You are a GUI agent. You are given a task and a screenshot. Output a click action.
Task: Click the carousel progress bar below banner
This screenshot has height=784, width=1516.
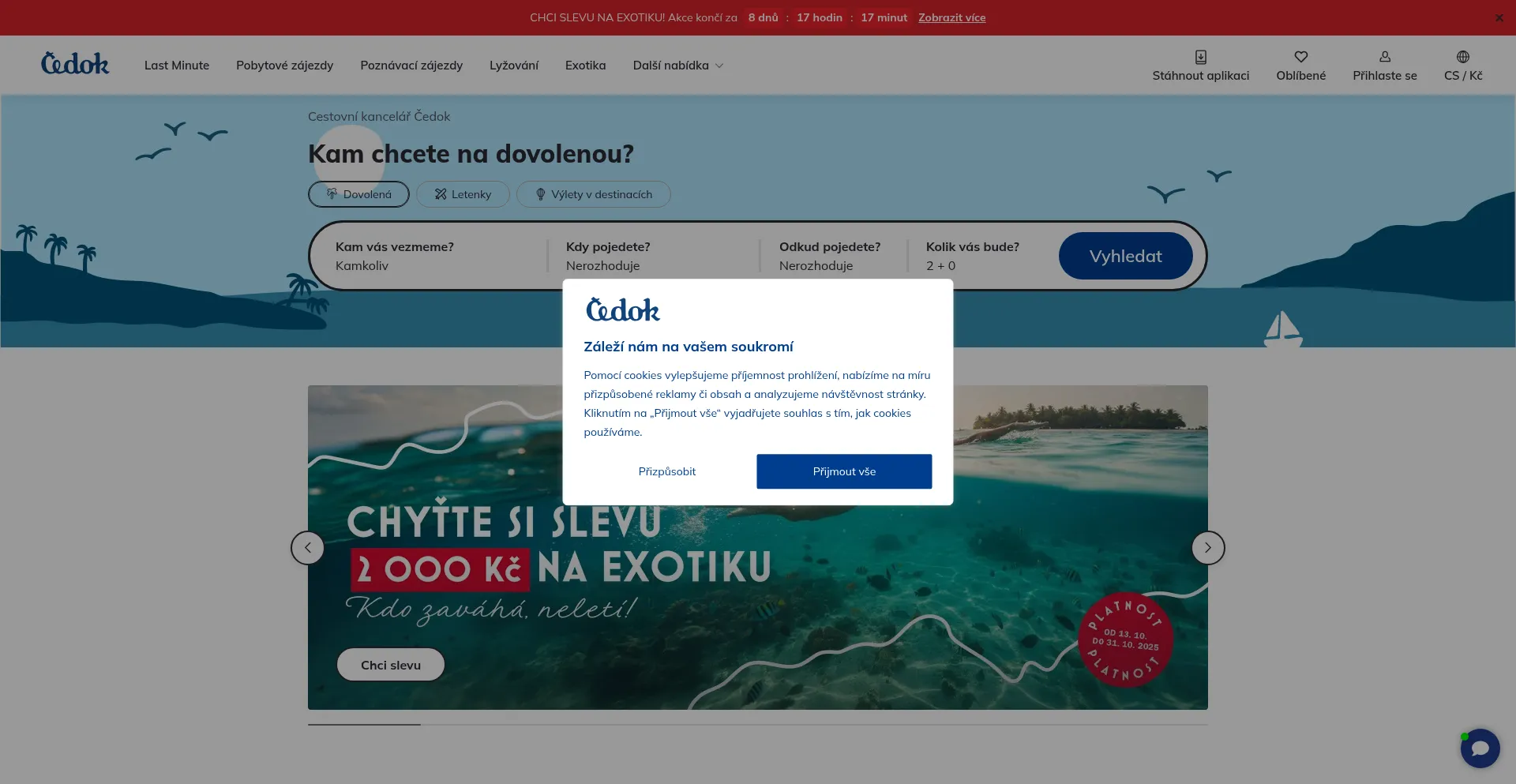point(758,724)
